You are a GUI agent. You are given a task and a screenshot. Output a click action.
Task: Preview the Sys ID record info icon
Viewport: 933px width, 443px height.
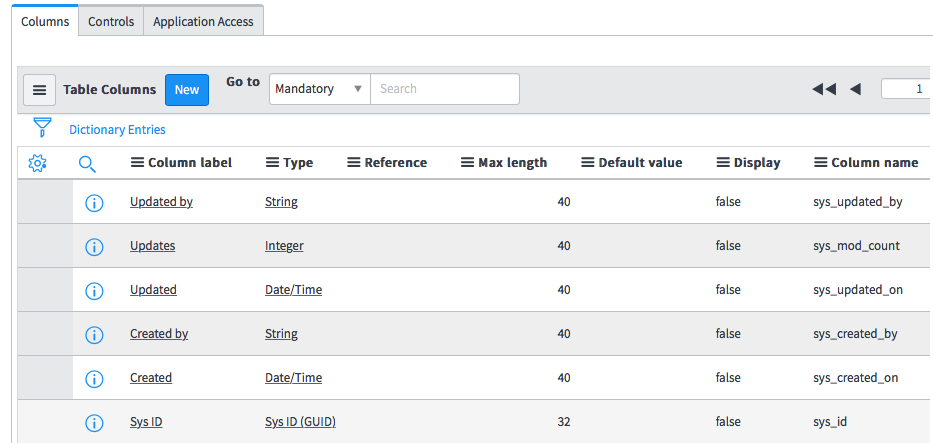94,423
